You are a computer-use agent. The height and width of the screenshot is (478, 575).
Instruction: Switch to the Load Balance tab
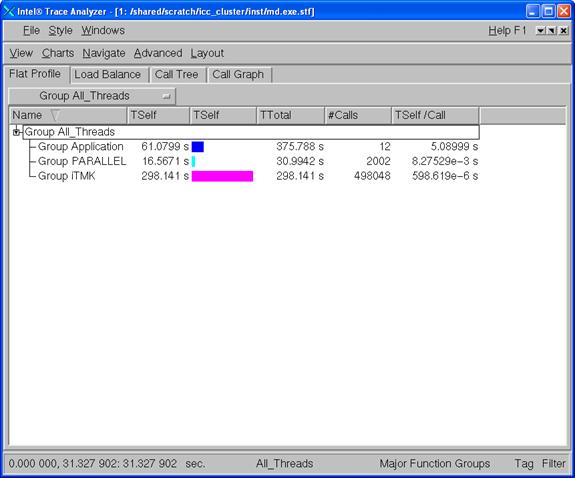pyautogui.click(x=107, y=74)
